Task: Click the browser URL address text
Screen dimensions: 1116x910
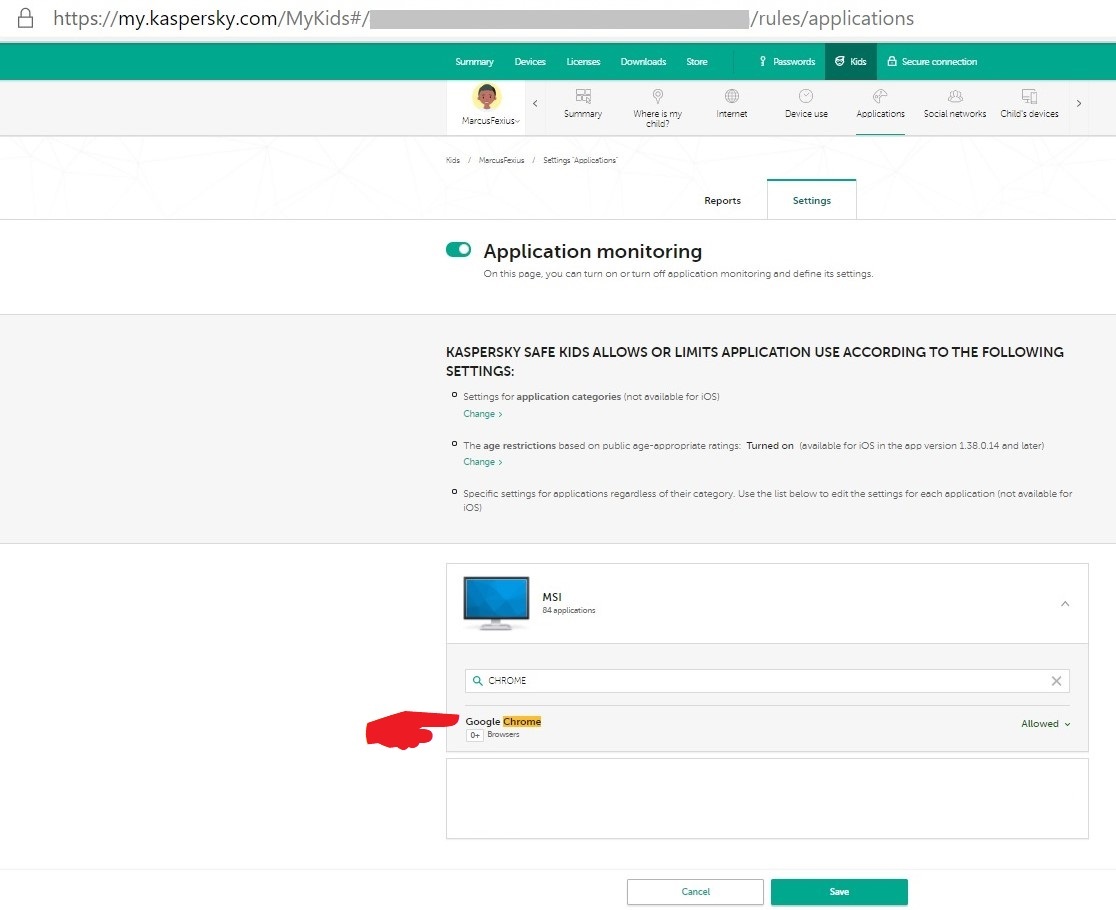Action: 483,18
